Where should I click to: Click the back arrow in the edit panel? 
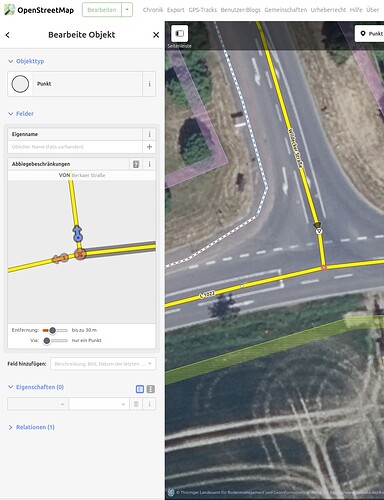[x=8, y=35]
